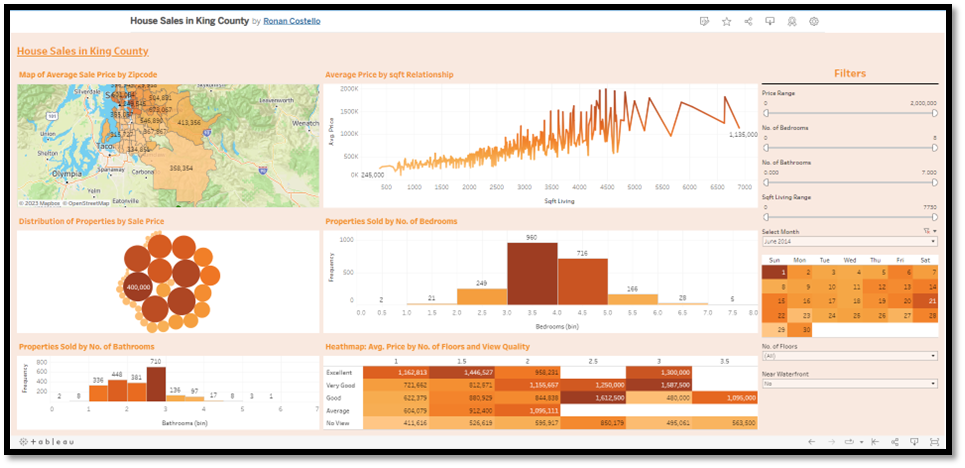The width and height of the screenshot is (965, 468).
Task: Click the revert icon in bottom toolbar
Action: pos(873,441)
